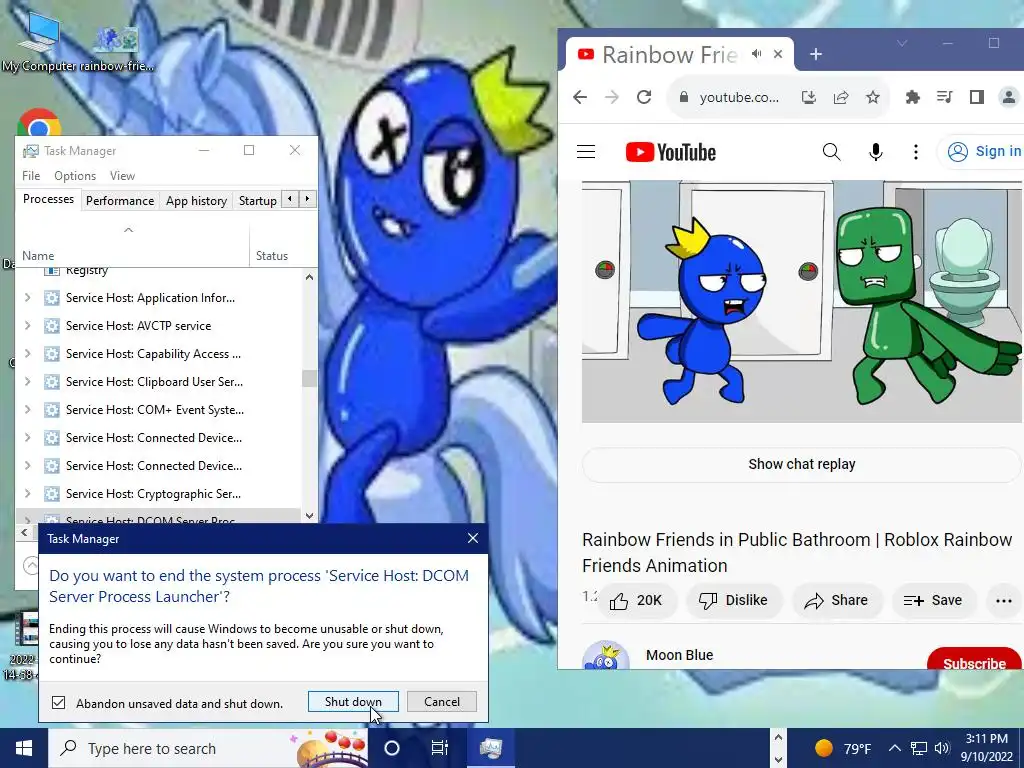Open Task View on the taskbar

(x=440, y=748)
